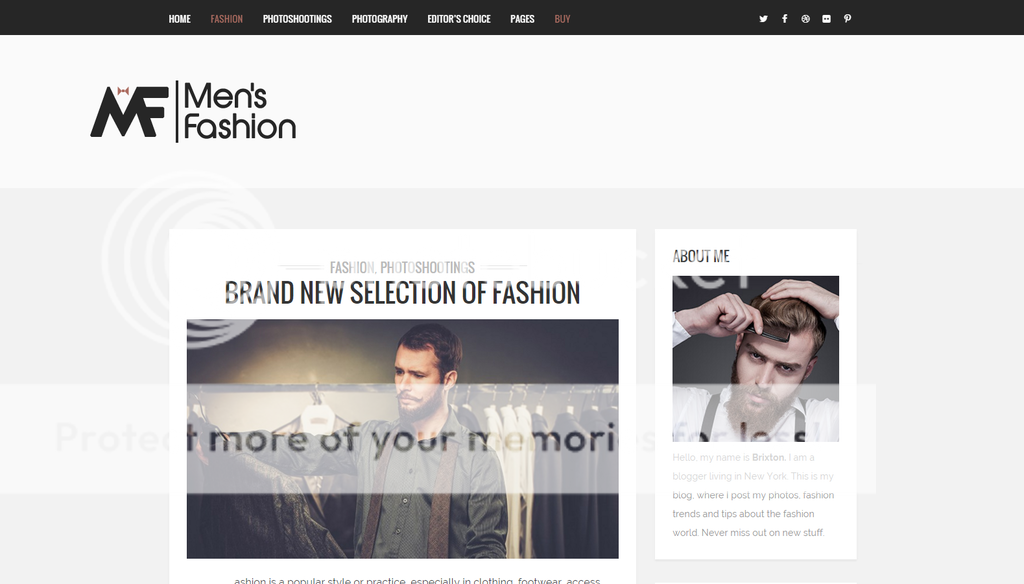Open the Photography menu item
This screenshot has width=1024, height=584.
379,19
